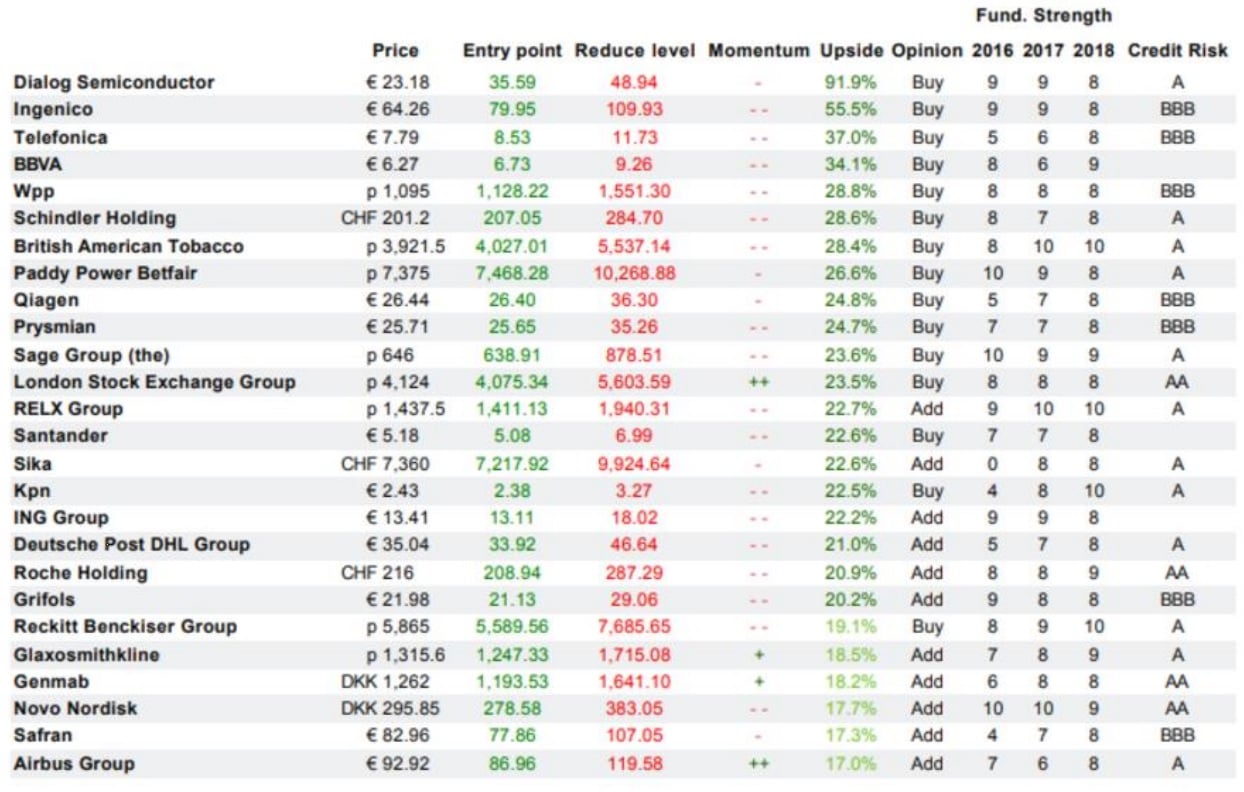1244x792 pixels.
Task: Click the Momentum column header
Action: [758, 51]
